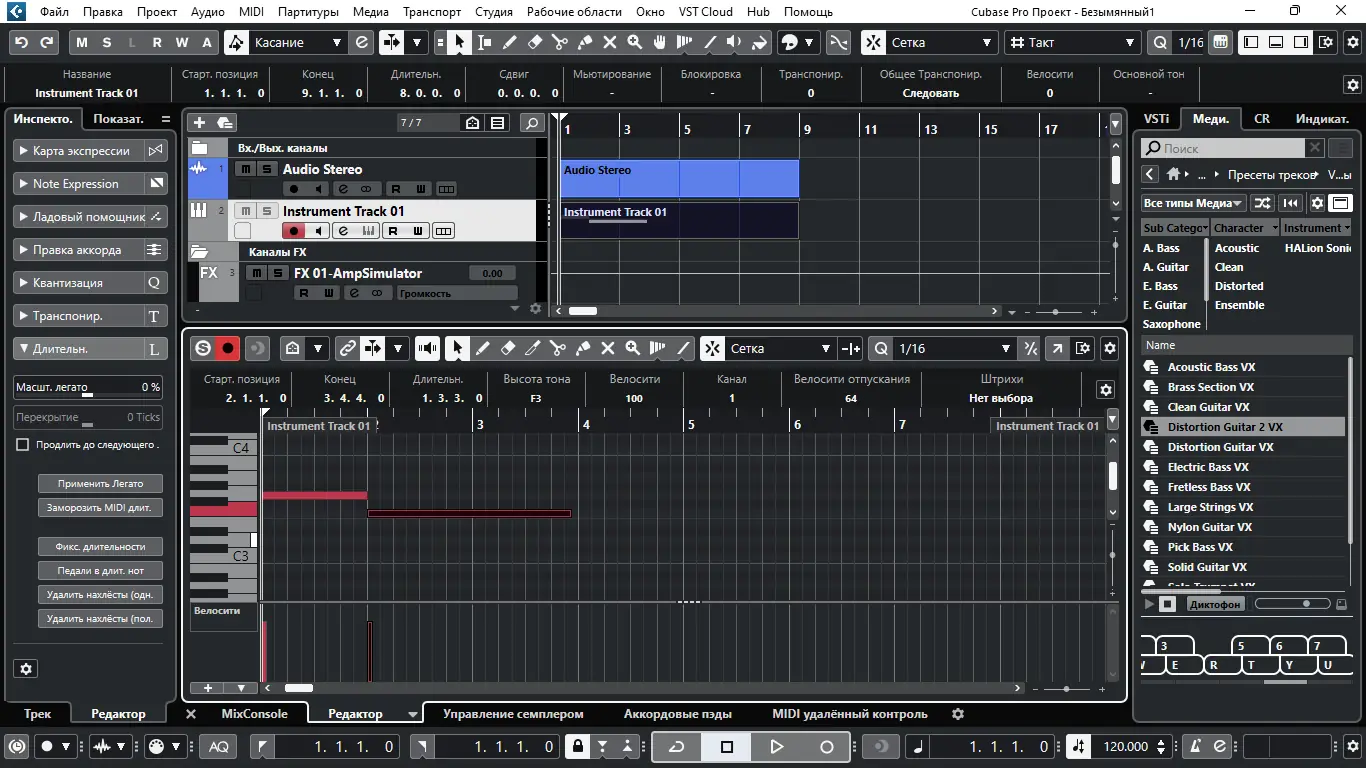Viewport: 1366px width, 768px height.
Task: Switch to the MixConsole tab
Action: click(254, 714)
